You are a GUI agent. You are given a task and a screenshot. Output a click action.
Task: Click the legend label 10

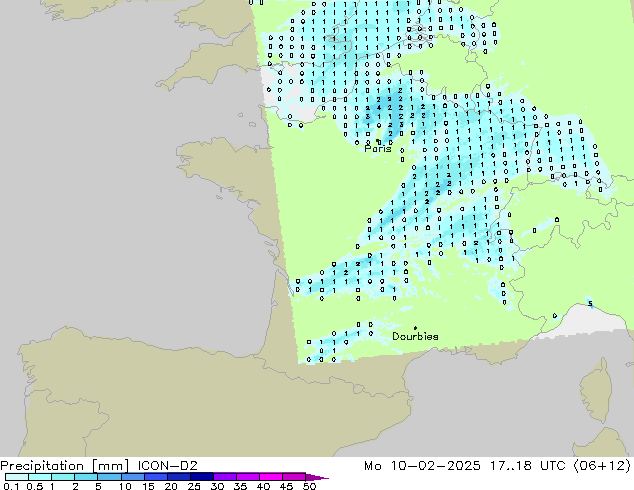125,486
